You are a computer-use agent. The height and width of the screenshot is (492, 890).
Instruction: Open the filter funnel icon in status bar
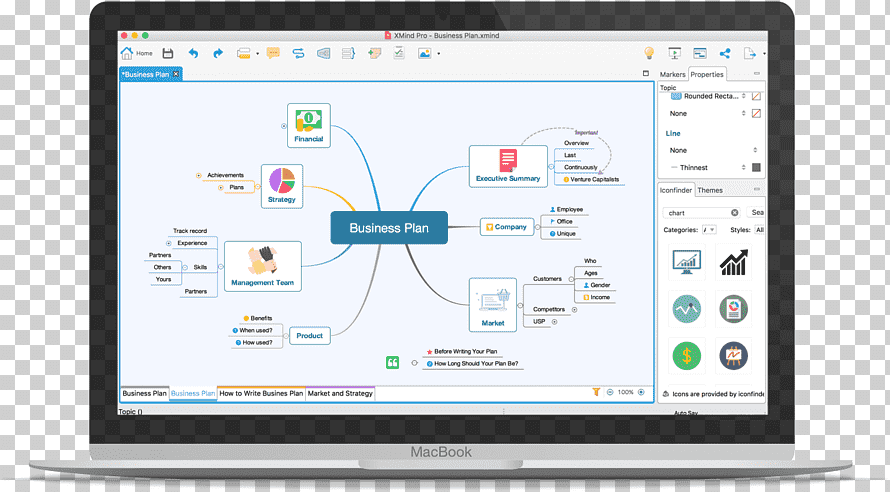[596, 392]
